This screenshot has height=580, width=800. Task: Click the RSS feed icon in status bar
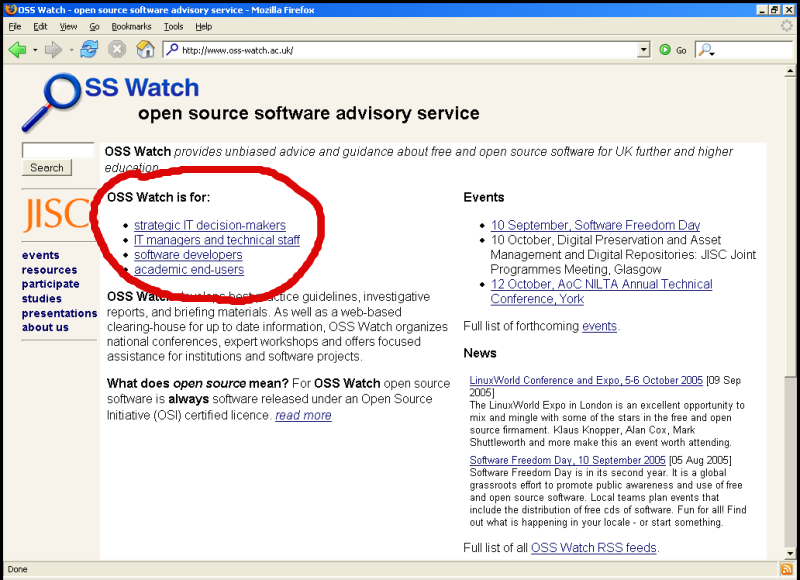[786, 569]
